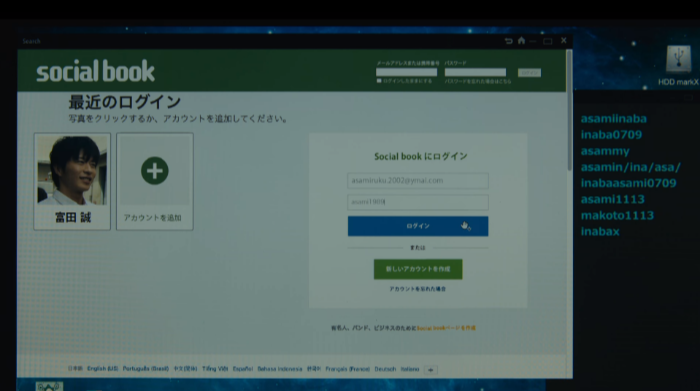The width and height of the screenshot is (700, 391).
Task: Focus header email or phone number field
Action: click(406, 72)
